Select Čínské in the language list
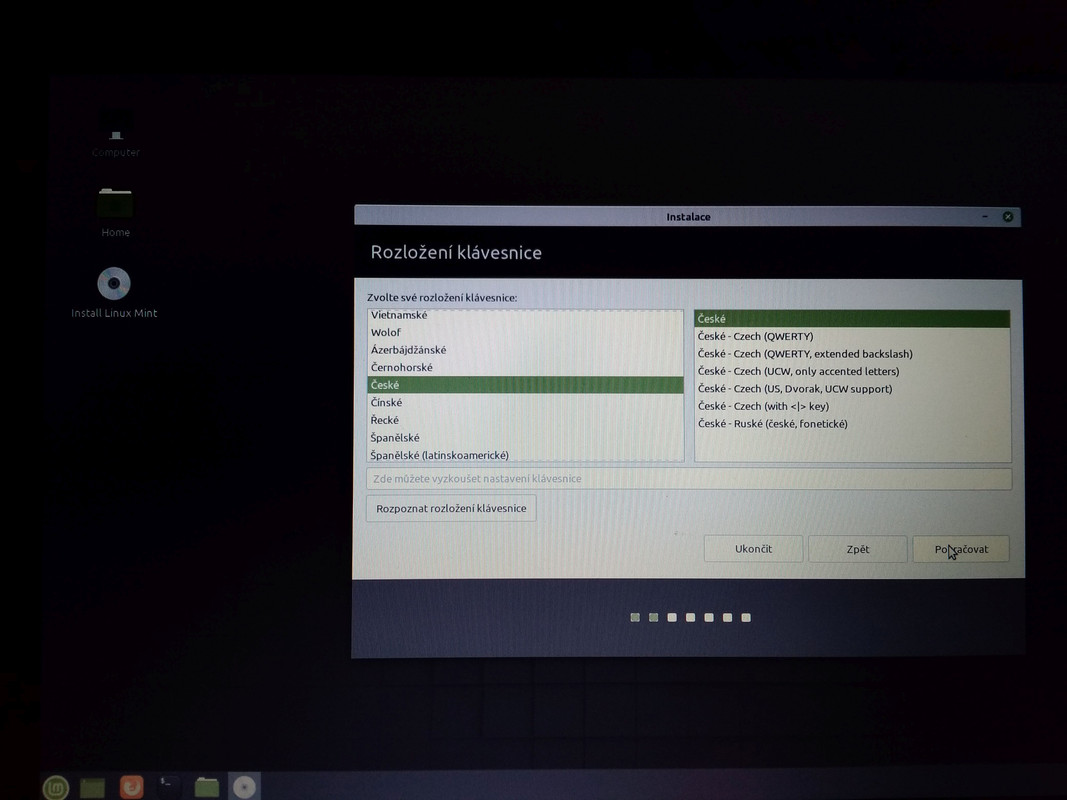The image size is (1067, 800). [x=525, y=403]
